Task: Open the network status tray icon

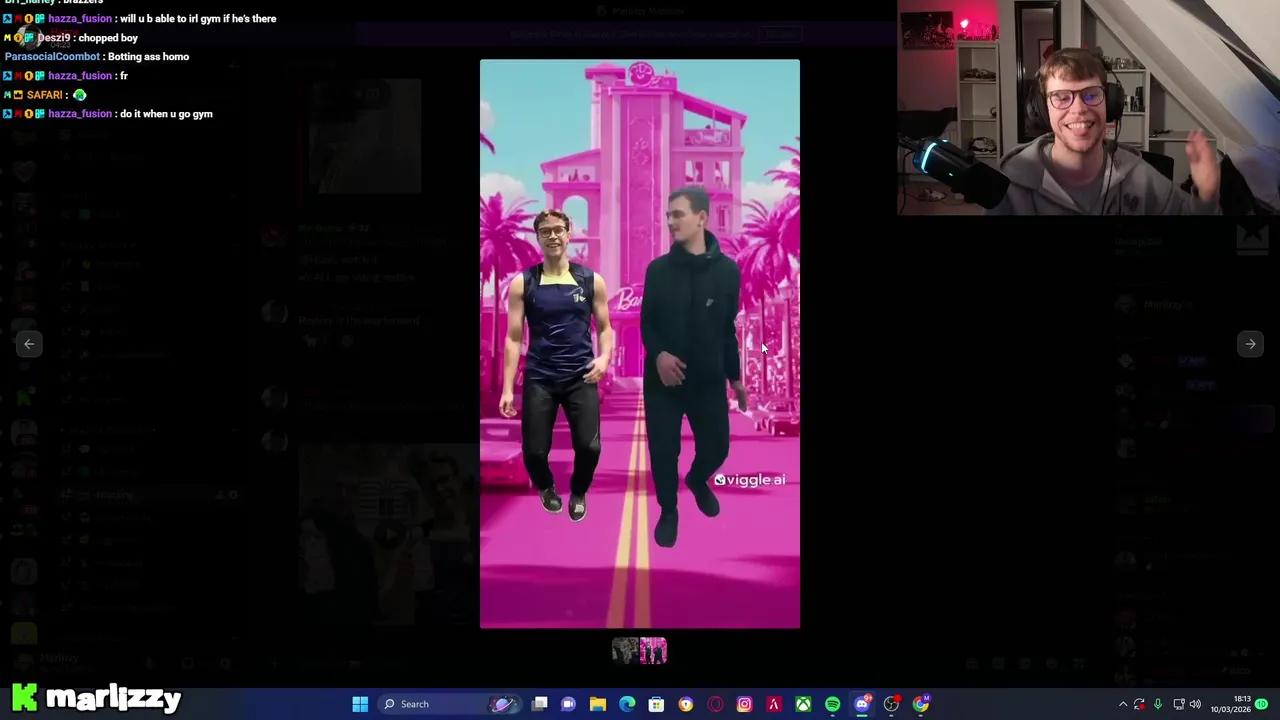Action: point(1178,705)
